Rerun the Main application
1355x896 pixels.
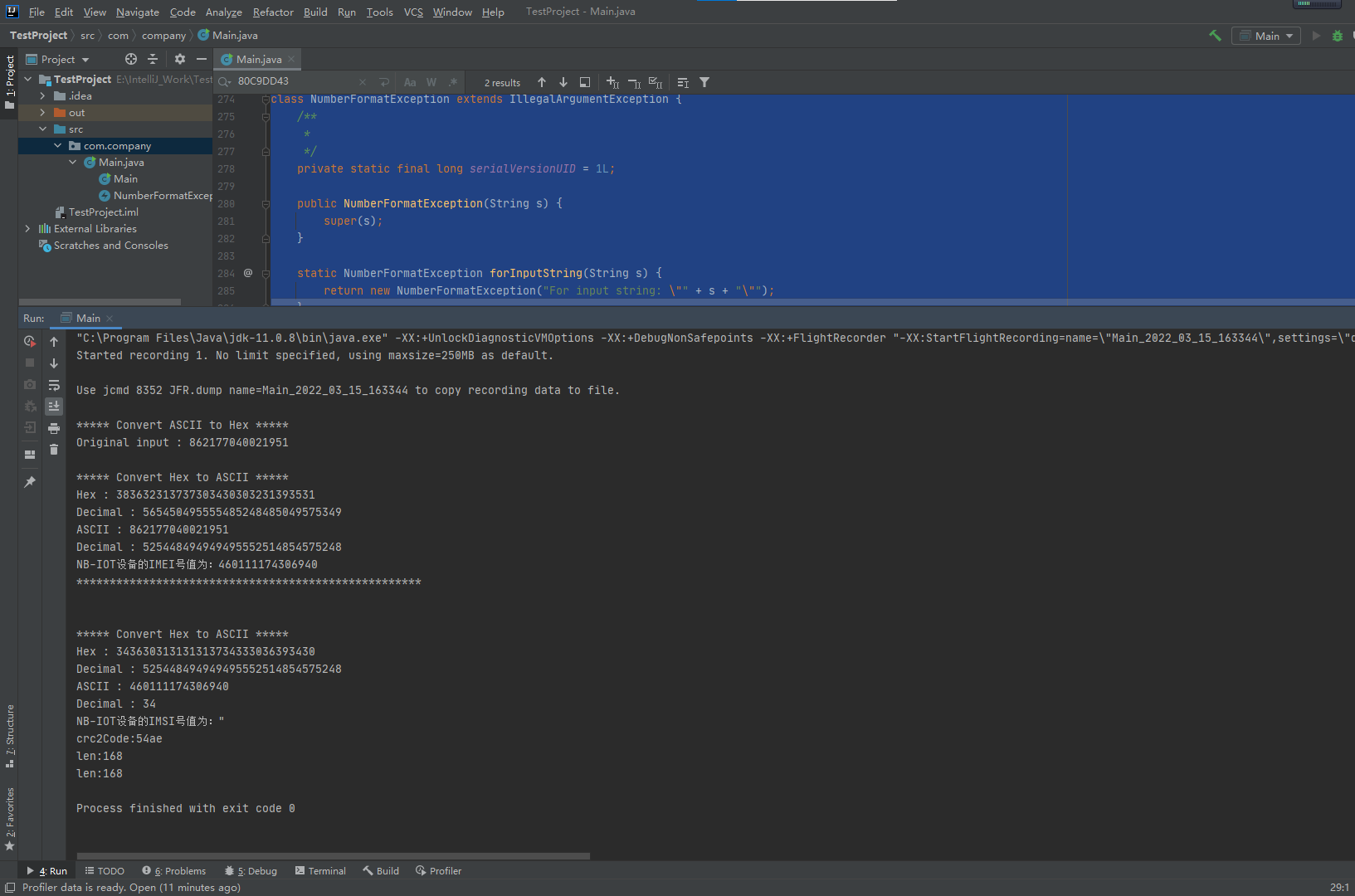[x=29, y=341]
